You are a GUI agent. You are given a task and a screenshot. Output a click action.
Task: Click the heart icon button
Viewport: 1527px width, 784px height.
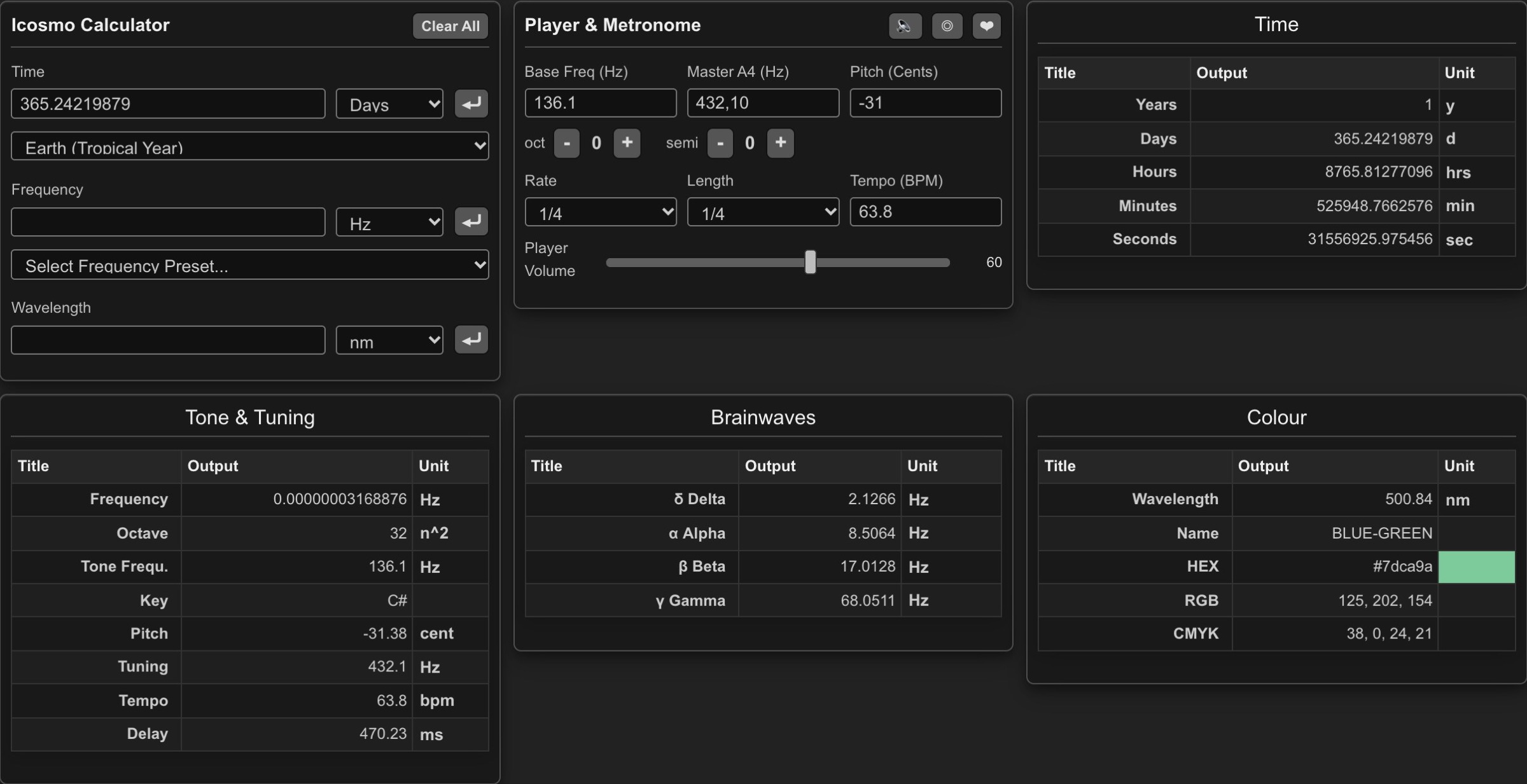(x=986, y=26)
